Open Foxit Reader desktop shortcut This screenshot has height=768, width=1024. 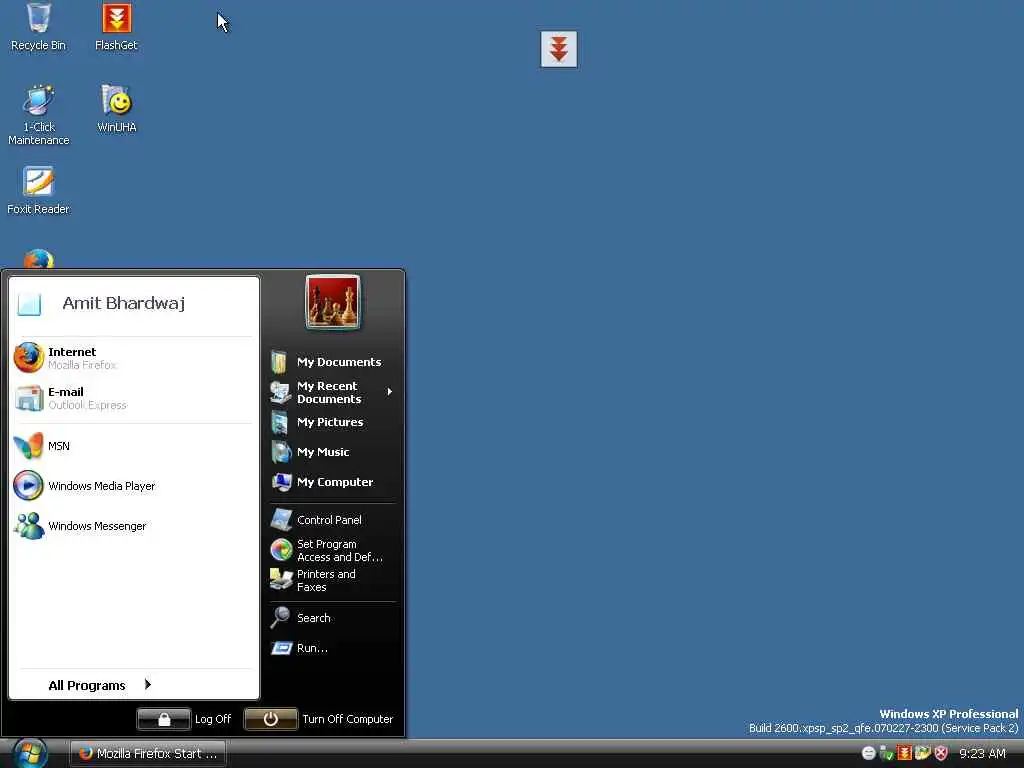[38, 191]
